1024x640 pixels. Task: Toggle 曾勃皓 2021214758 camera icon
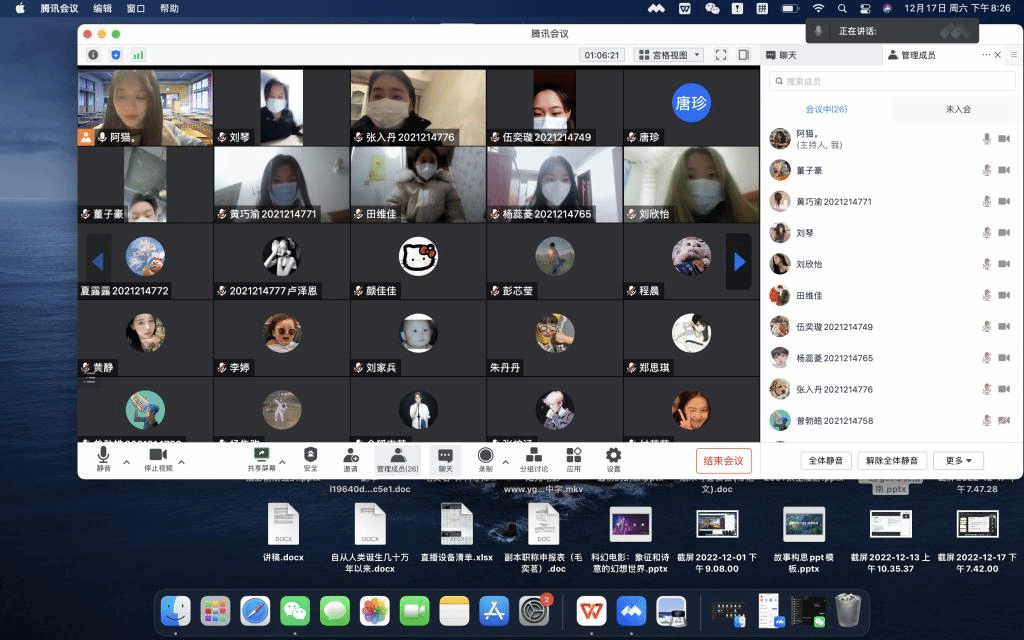click(1004, 421)
